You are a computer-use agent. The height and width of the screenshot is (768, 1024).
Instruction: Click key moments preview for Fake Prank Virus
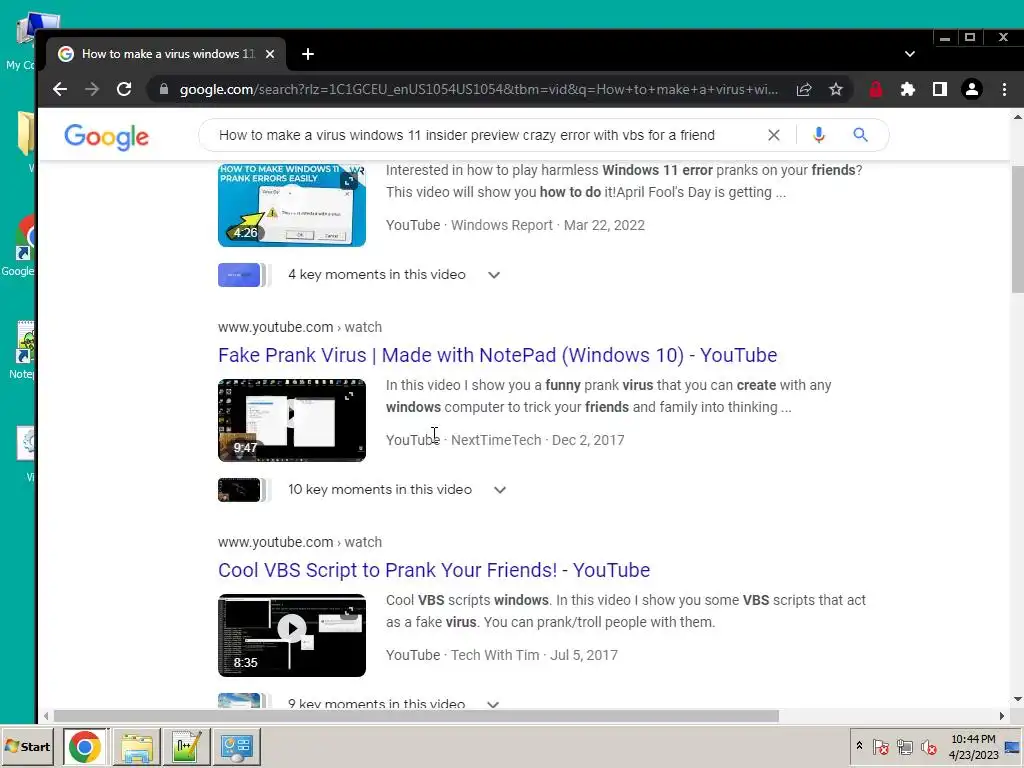(x=244, y=490)
